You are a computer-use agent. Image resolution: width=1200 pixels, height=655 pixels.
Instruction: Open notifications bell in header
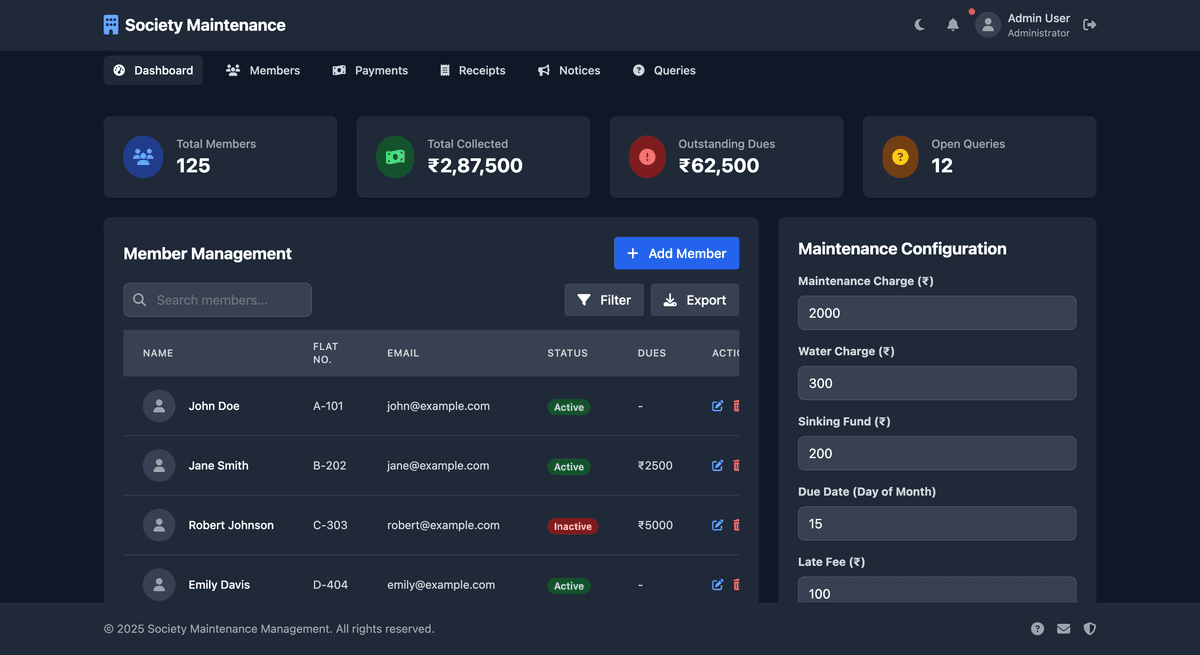click(x=953, y=25)
